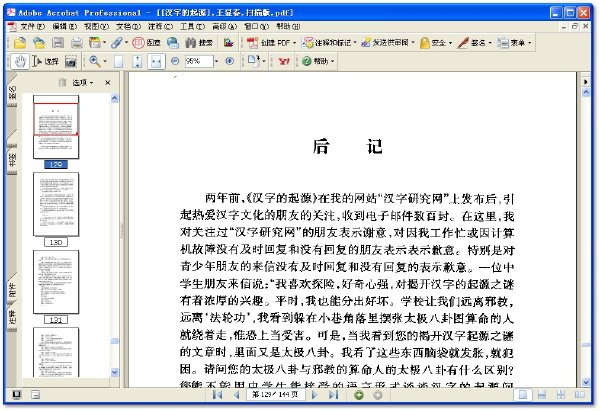The height and width of the screenshot is (411, 600).
Task: Enable Single Page layout
Action: click(523, 395)
